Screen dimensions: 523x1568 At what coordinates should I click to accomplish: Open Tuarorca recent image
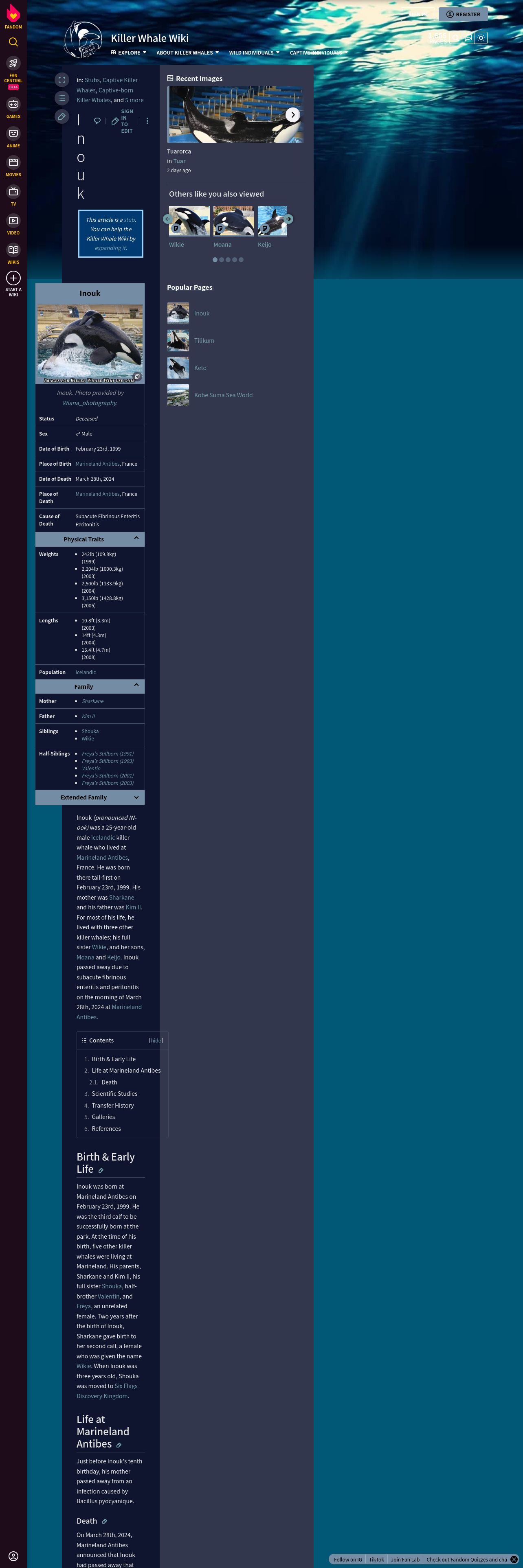235,114
